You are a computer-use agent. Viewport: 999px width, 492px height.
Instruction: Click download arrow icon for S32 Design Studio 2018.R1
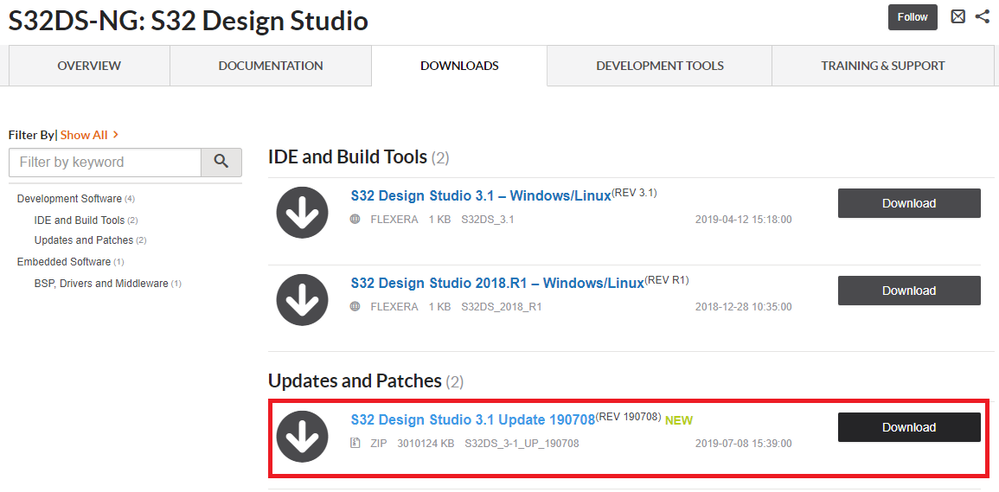tap(302, 299)
